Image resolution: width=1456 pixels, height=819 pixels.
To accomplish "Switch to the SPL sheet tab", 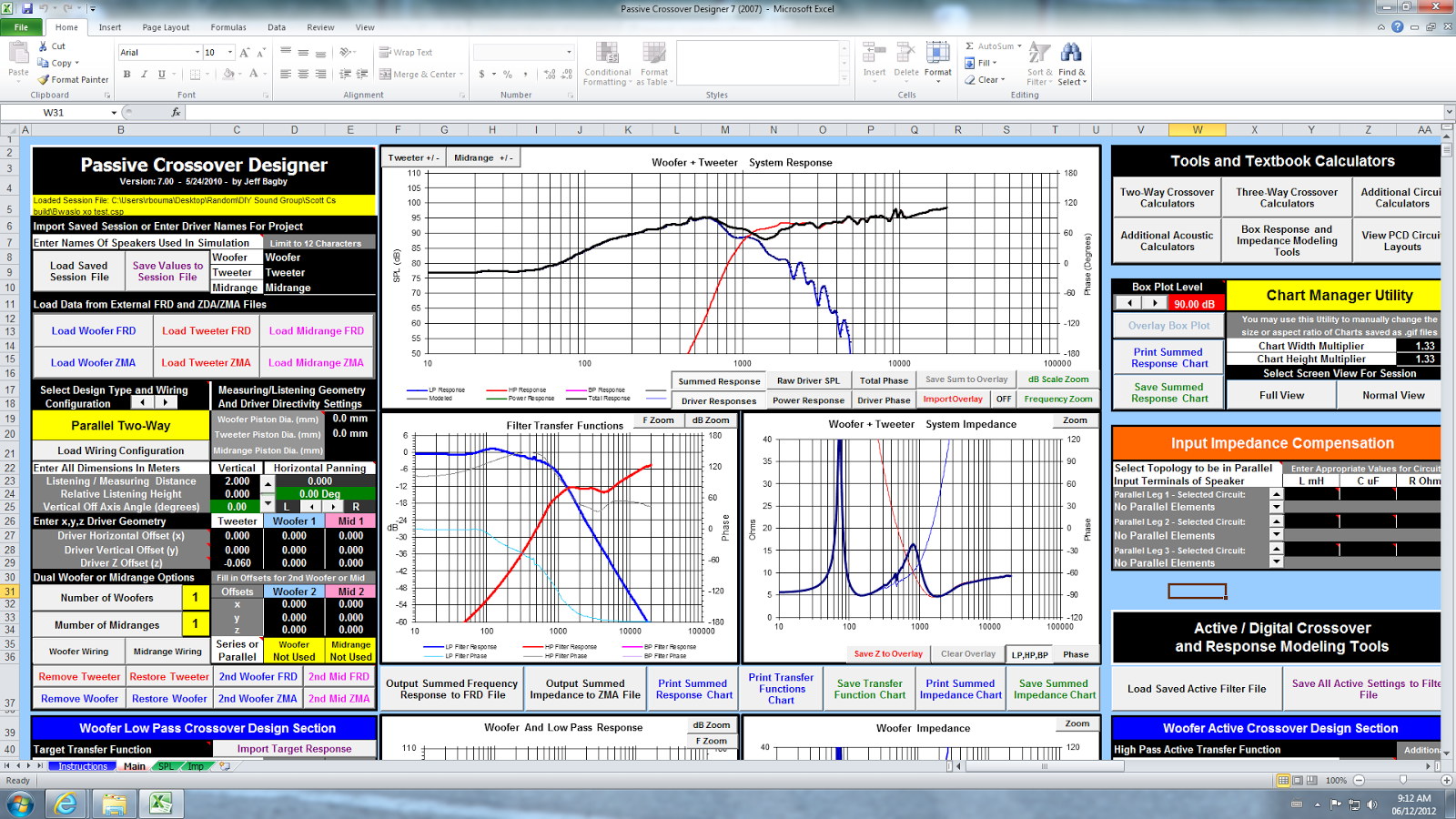I will (166, 766).
